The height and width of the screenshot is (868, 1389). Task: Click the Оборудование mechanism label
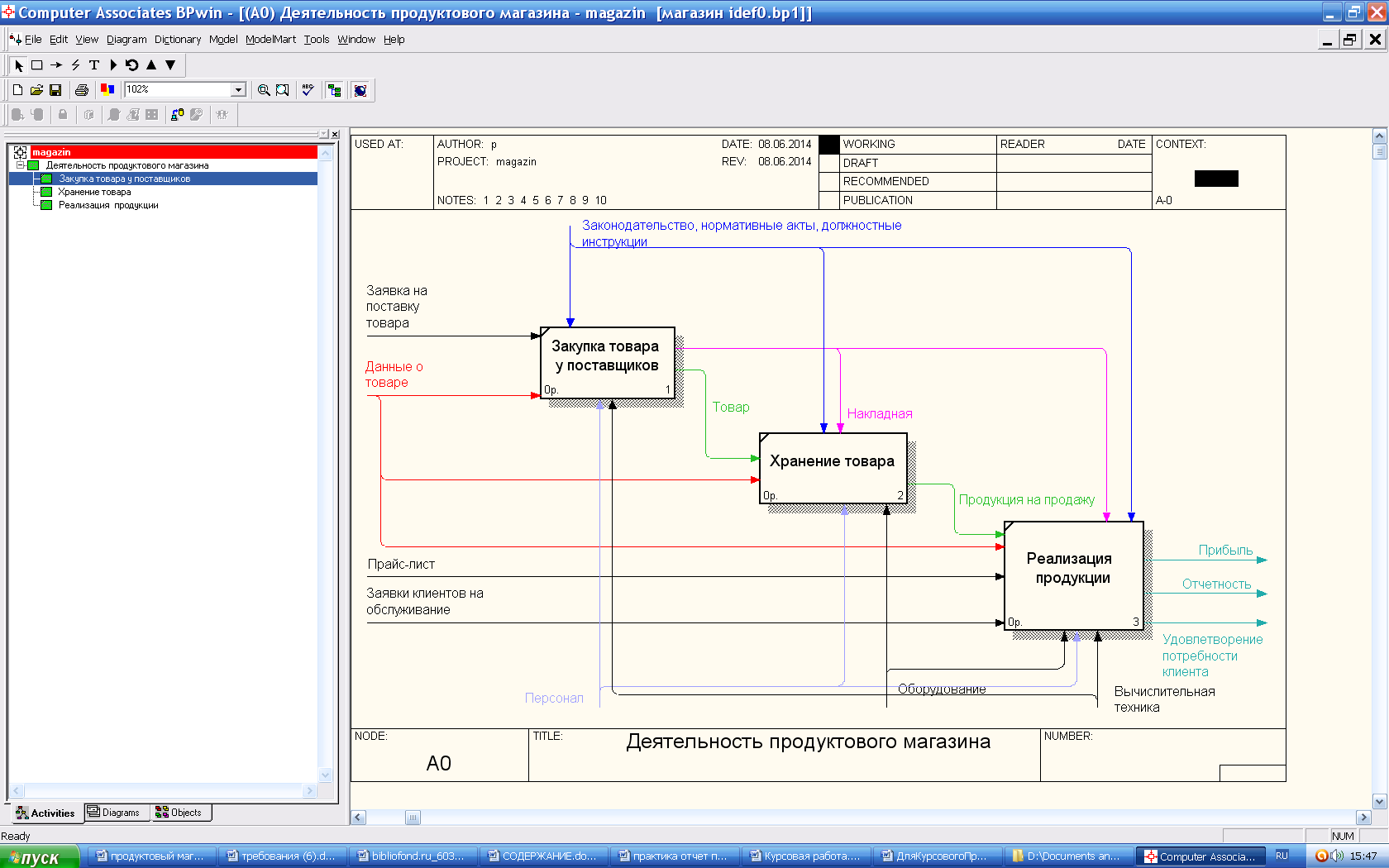click(942, 689)
